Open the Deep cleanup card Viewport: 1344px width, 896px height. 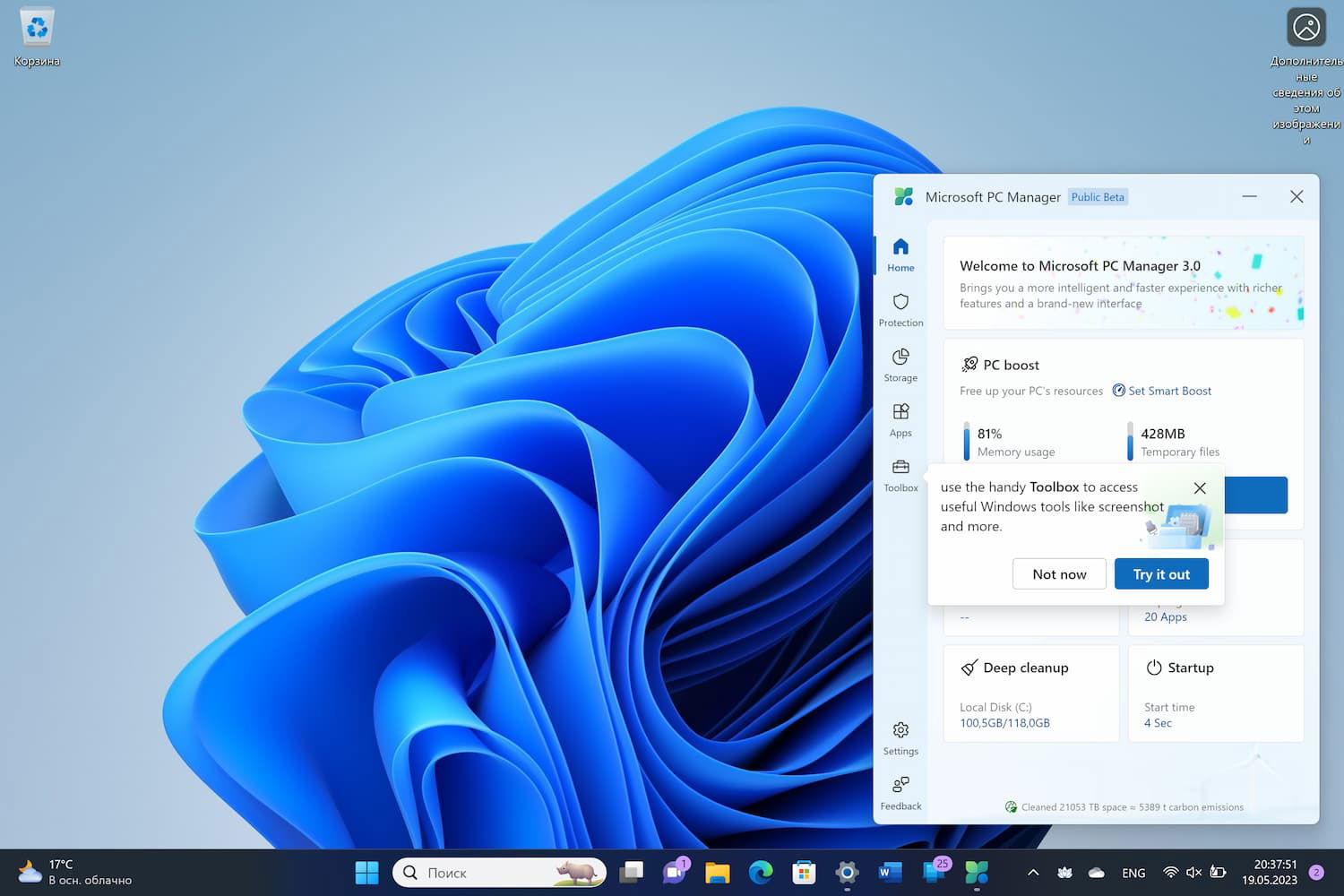[x=1031, y=694]
